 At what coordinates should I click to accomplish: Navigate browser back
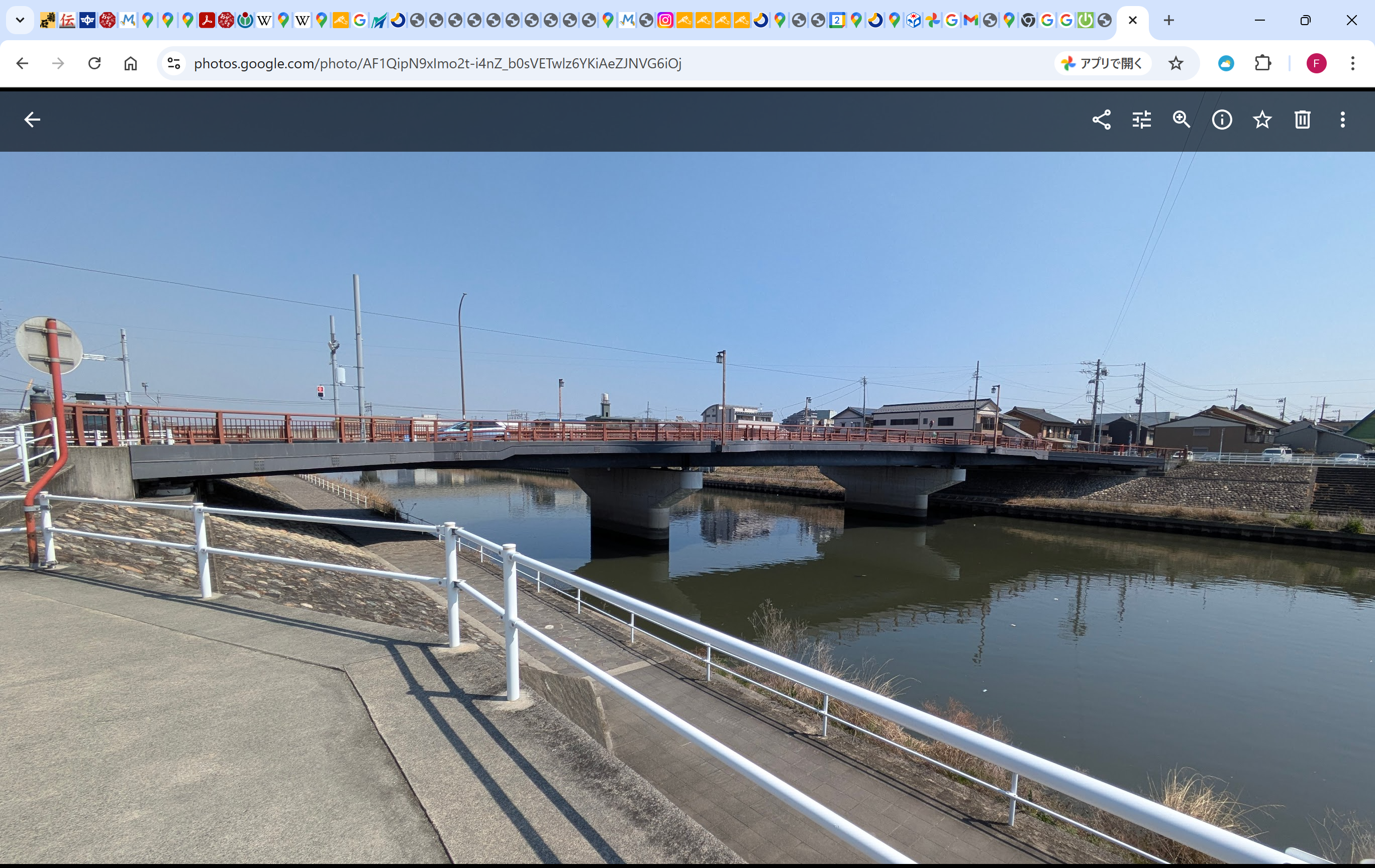(x=22, y=63)
